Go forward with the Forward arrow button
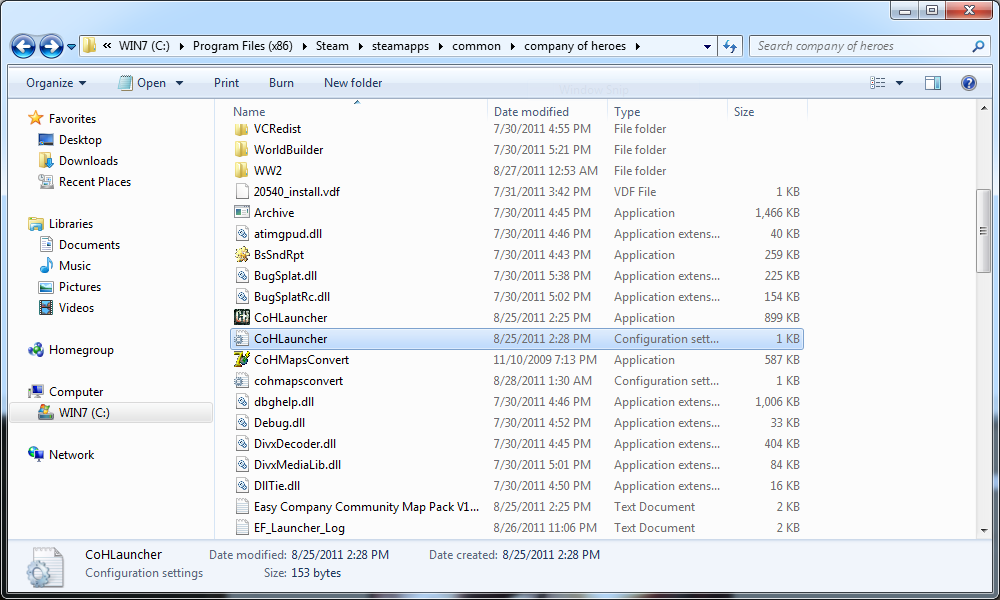The image size is (1000, 600). click(51, 47)
